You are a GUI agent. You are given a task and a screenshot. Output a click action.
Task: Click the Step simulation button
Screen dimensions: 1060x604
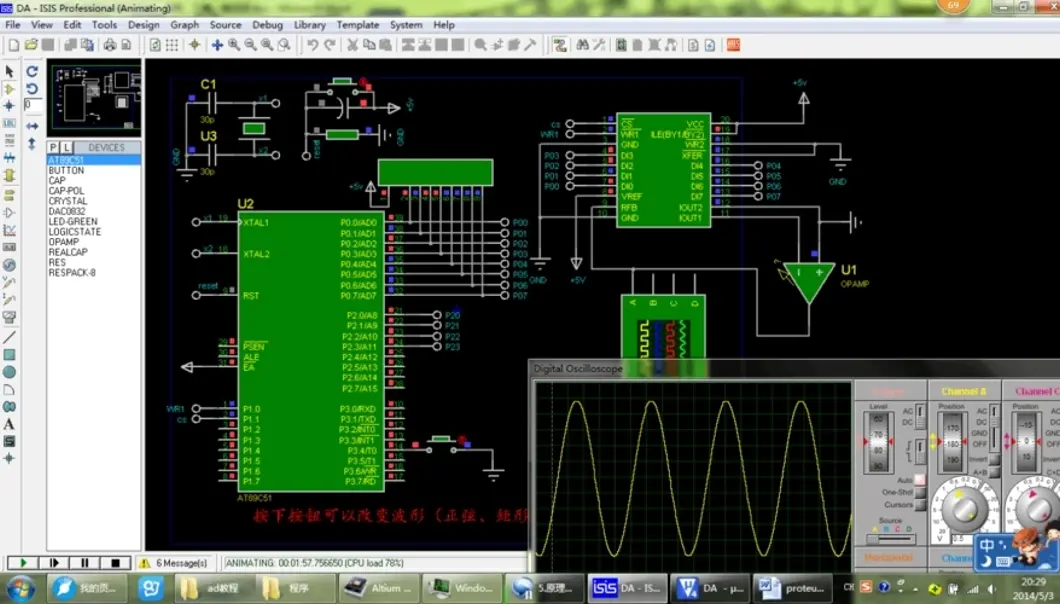point(53,563)
